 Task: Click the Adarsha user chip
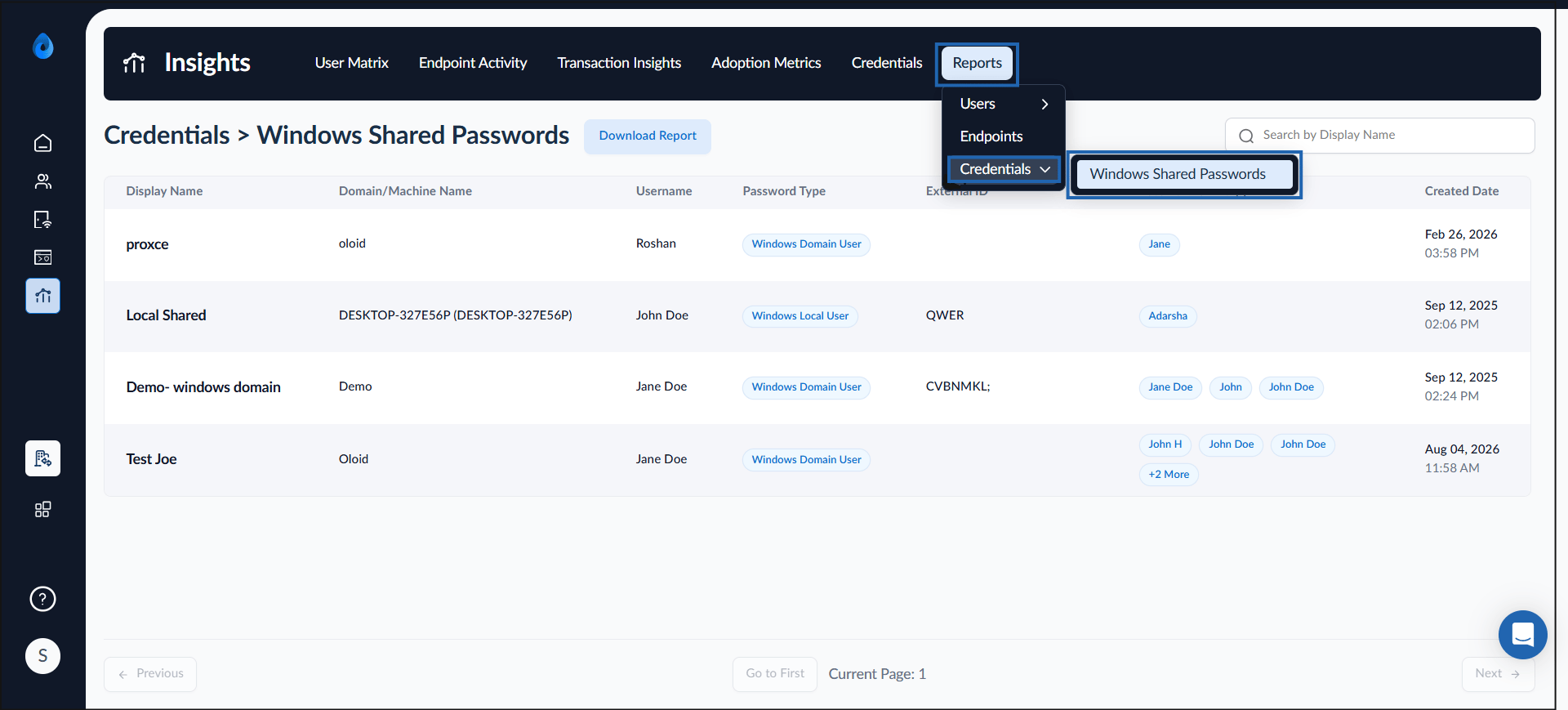click(1168, 316)
